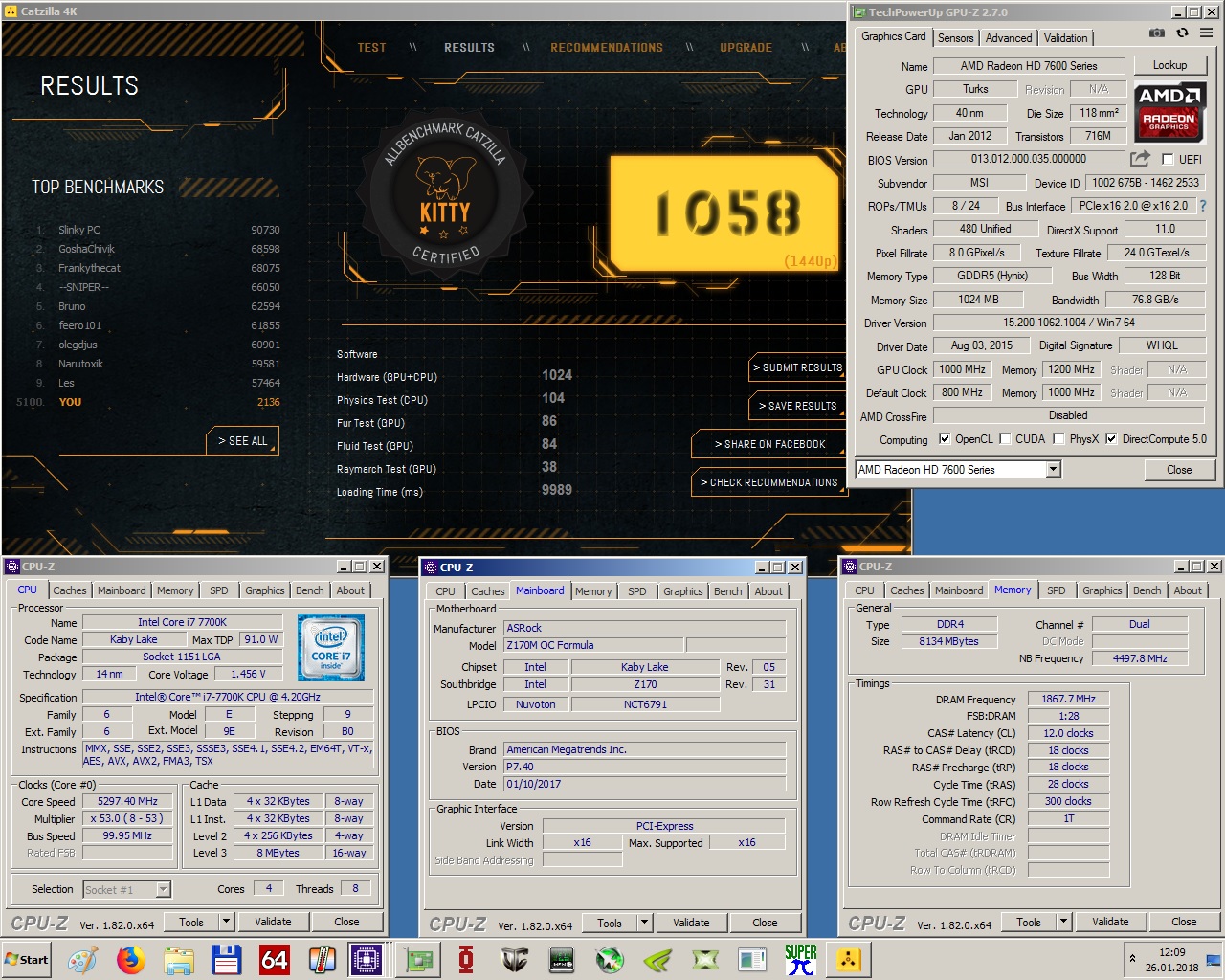Show hidden system tray icons arrow
The width and height of the screenshot is (1225, 980).
(1132, 958)
